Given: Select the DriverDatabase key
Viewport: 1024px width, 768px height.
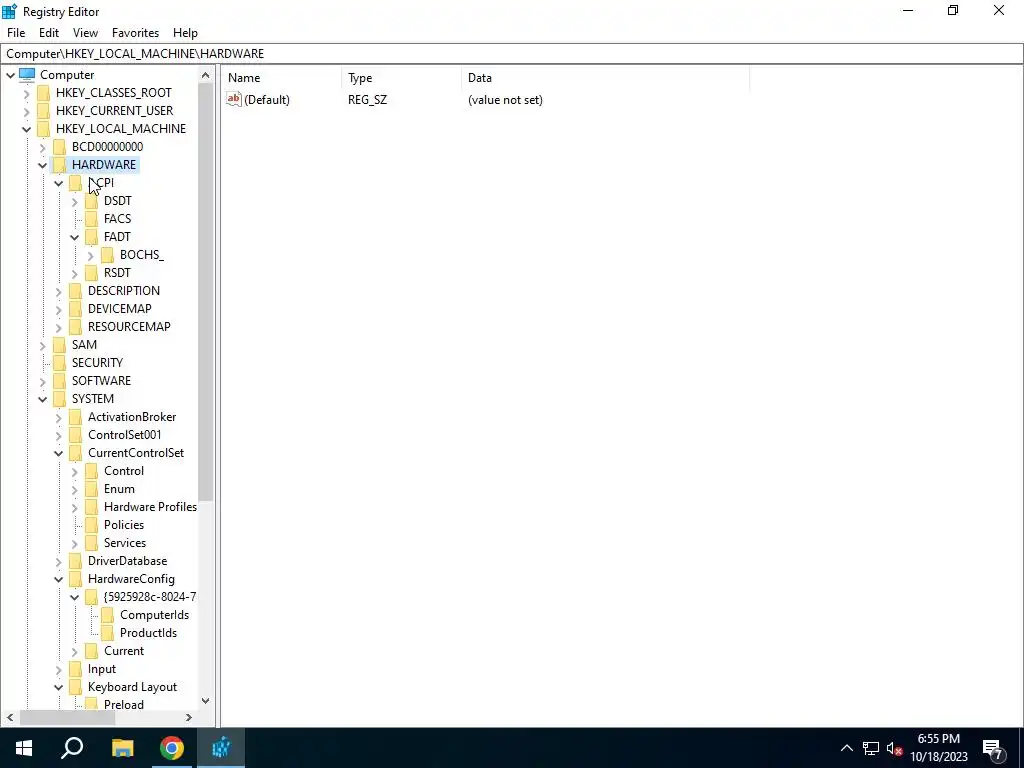Looking at the screenshot, I should click(x=127, y=561).
